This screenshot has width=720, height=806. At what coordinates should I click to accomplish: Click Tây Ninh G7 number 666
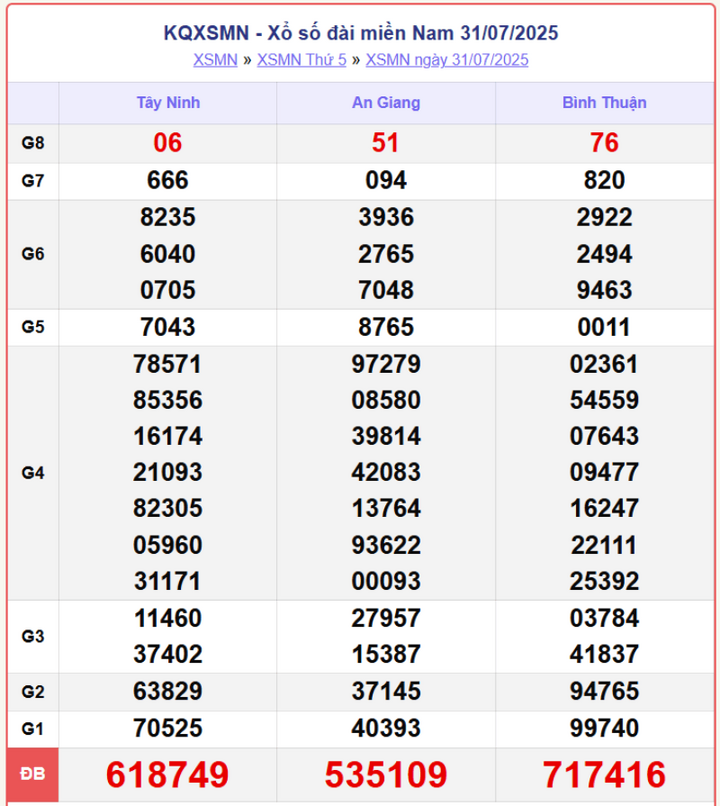[x=168, y=180]
